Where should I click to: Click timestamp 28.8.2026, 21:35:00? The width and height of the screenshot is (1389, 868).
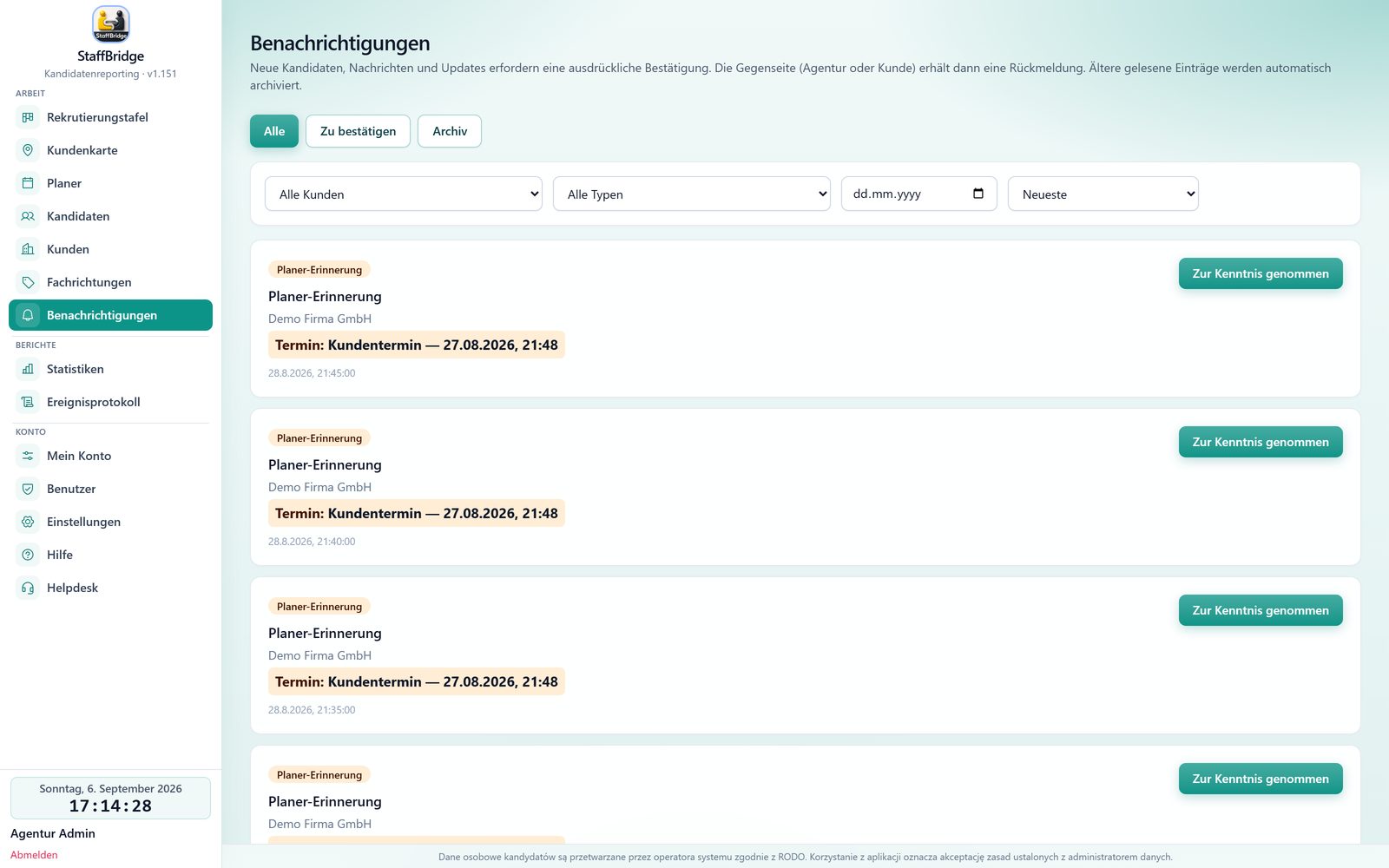coord(312,710)
